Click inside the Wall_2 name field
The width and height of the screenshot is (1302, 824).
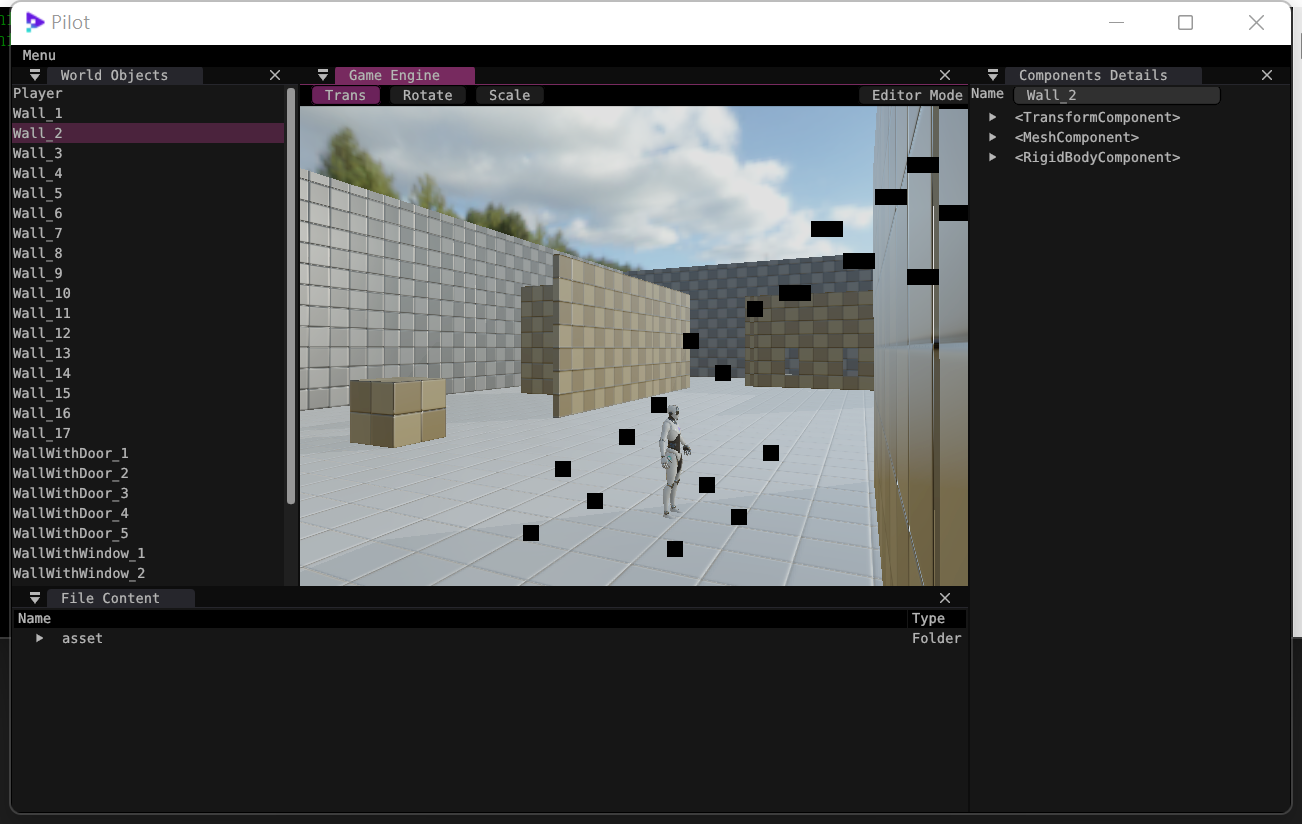coord(1116,94)
